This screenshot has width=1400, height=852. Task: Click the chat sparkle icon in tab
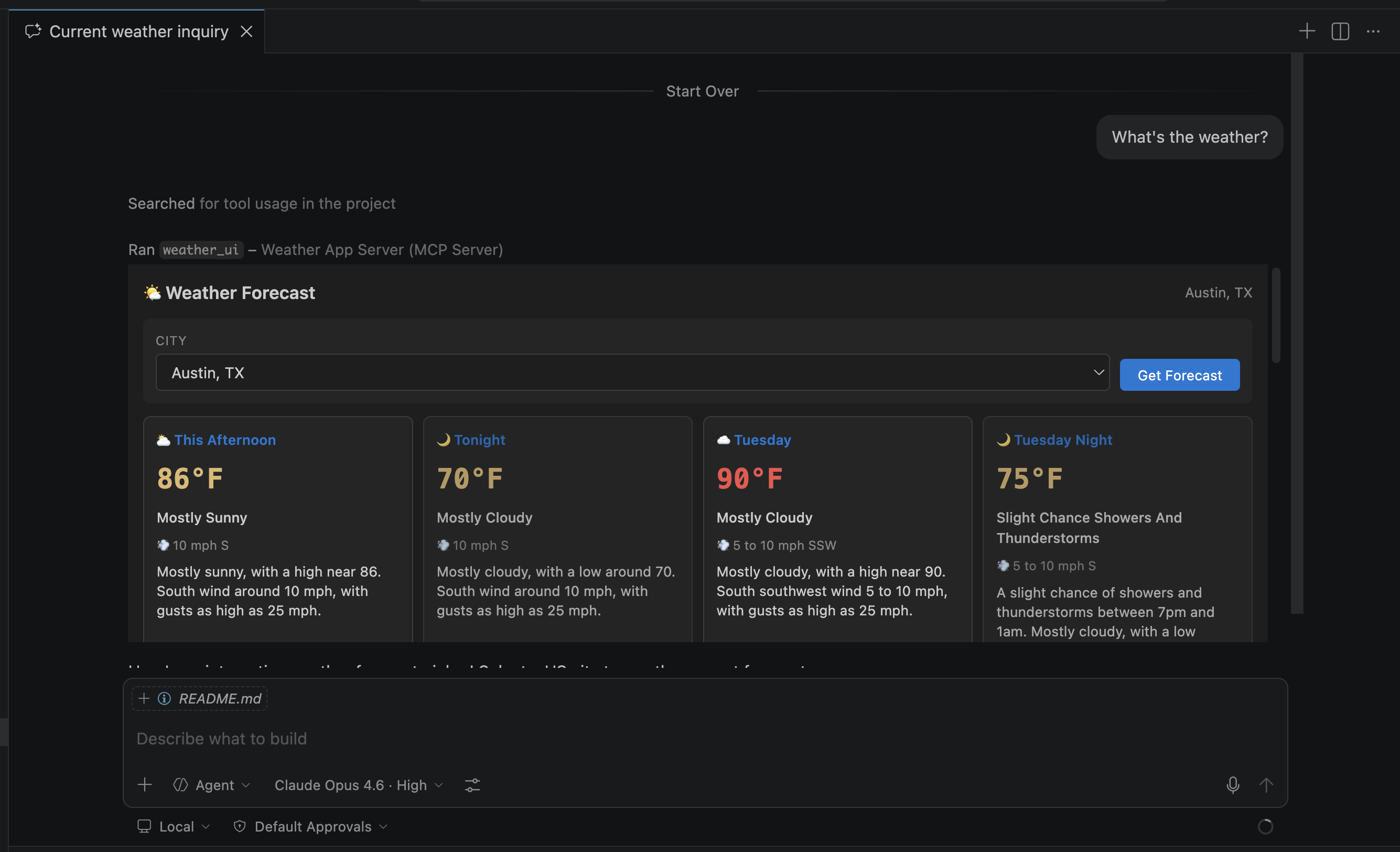click(33, 31)
